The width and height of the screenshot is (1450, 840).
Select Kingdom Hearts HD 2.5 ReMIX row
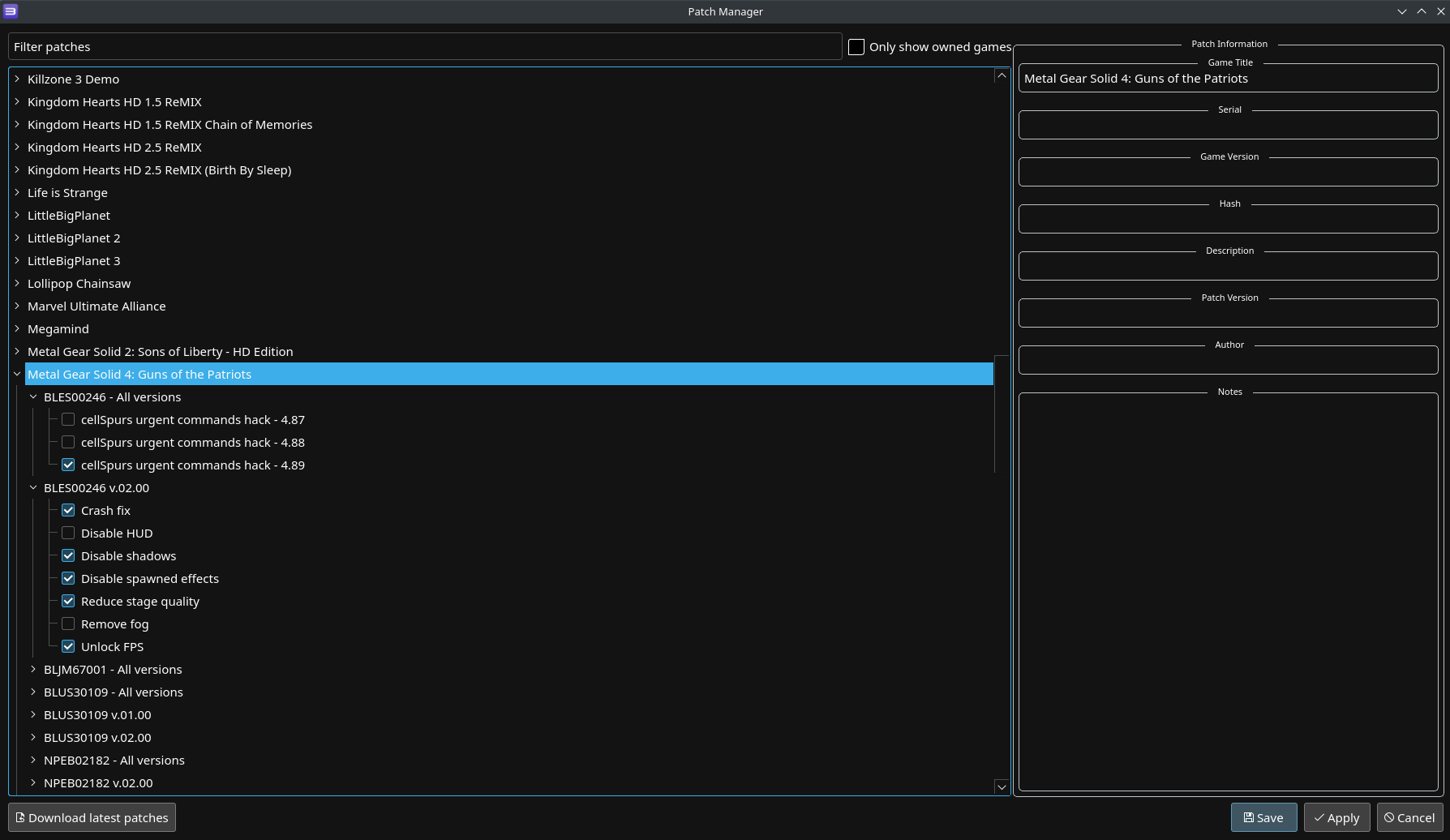point(509,148)
